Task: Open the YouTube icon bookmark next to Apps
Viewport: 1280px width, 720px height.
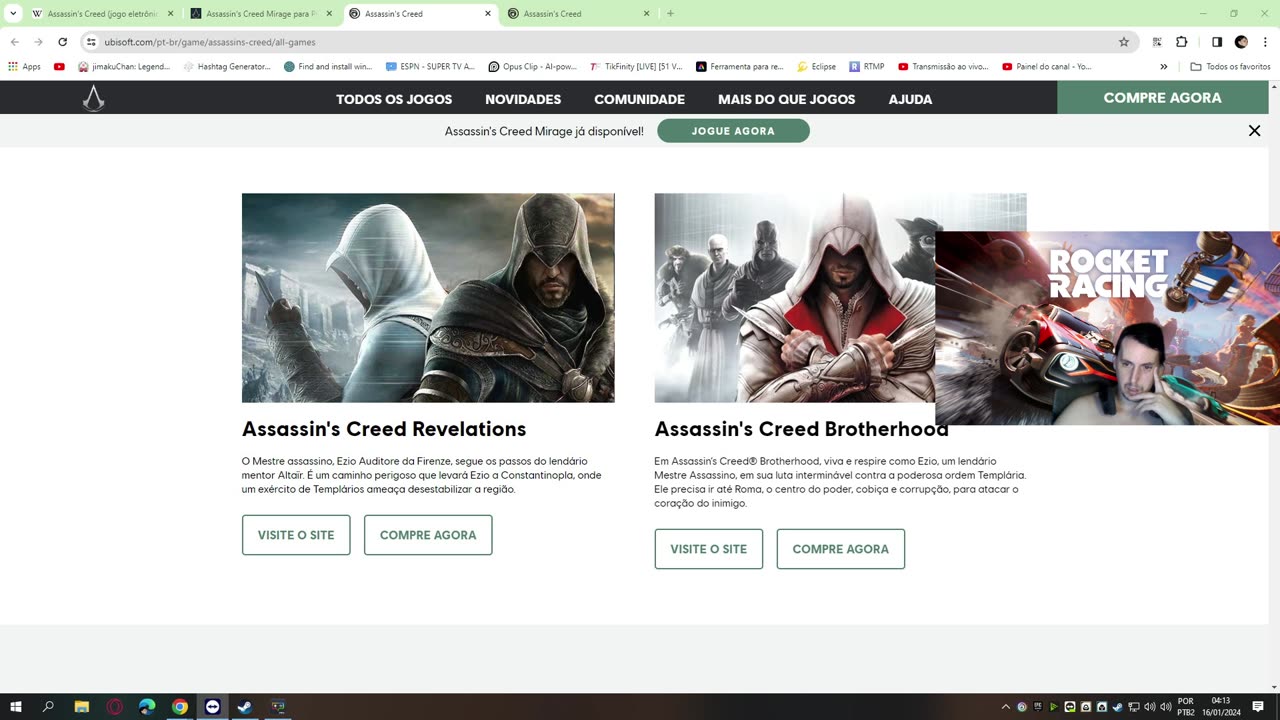Action: [x=59, y=67]
